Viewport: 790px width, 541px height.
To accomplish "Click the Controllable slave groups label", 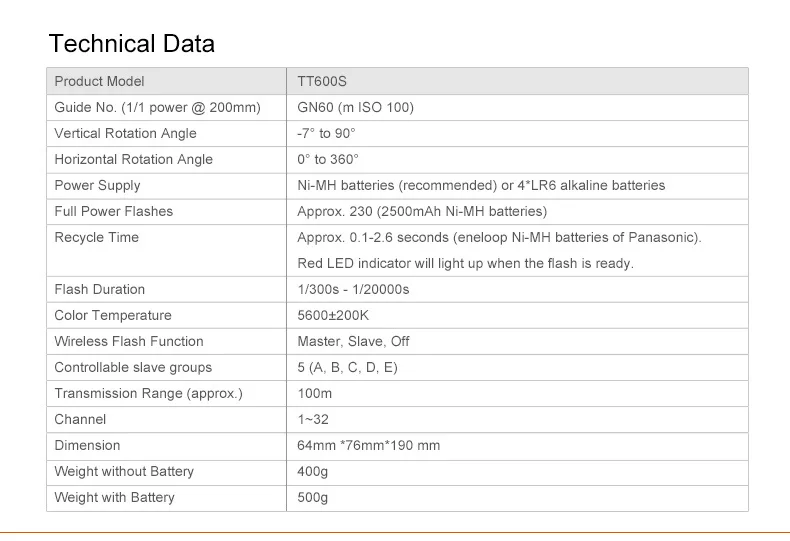I will (133, 367).
